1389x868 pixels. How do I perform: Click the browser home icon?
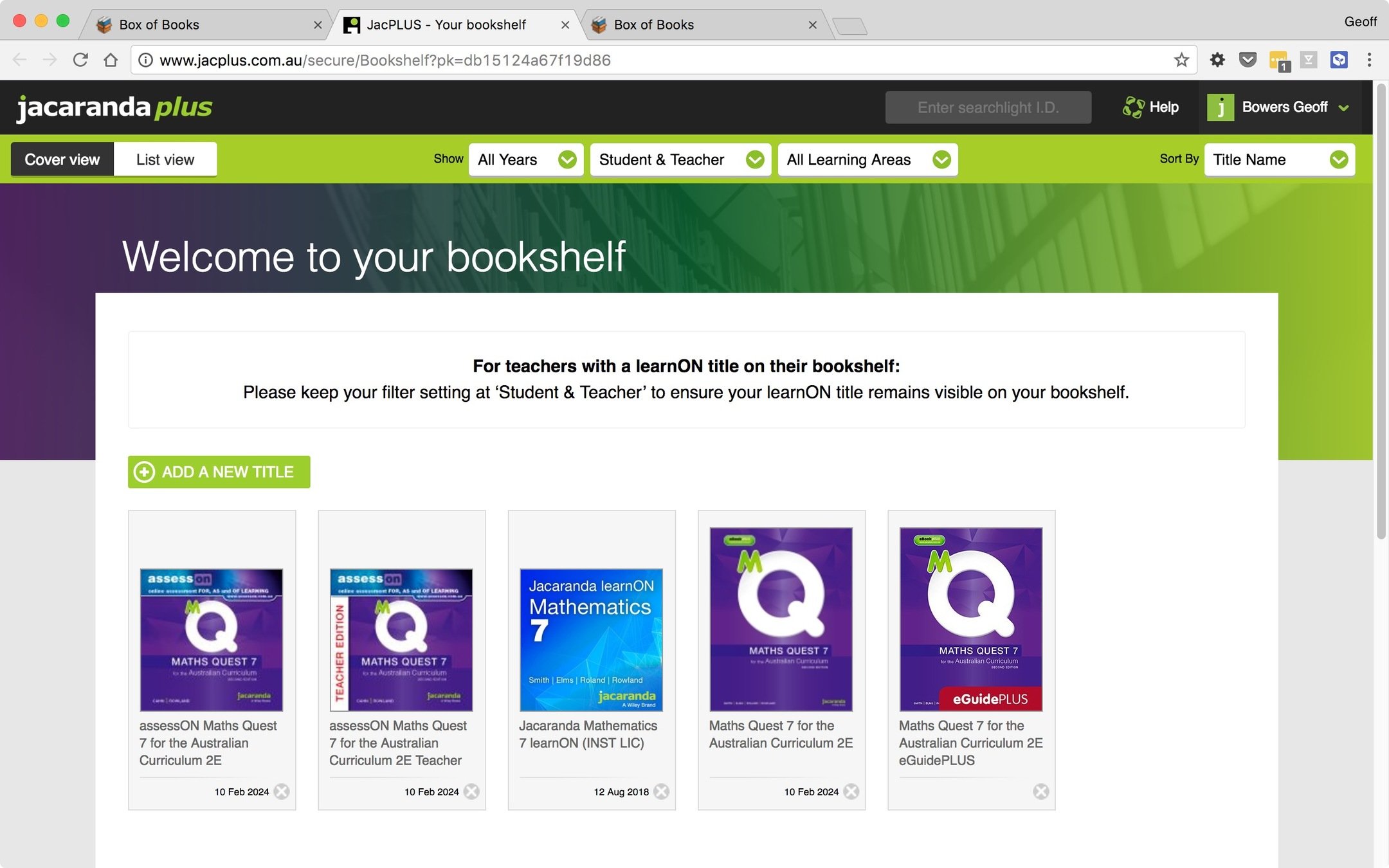pos(111,60)
